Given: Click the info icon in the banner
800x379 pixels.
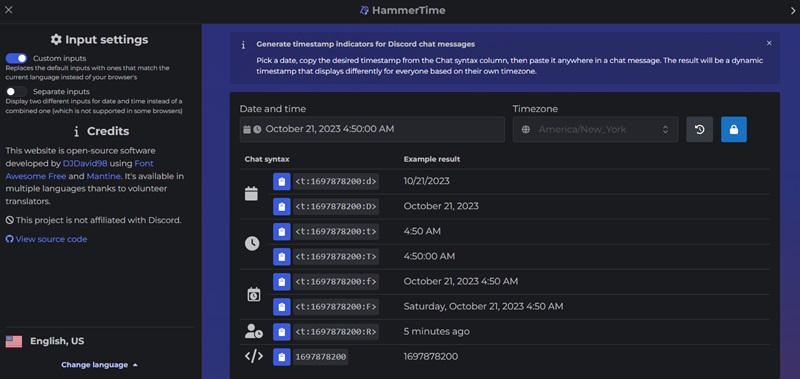Looking at the screenshot, I should 243,45.
